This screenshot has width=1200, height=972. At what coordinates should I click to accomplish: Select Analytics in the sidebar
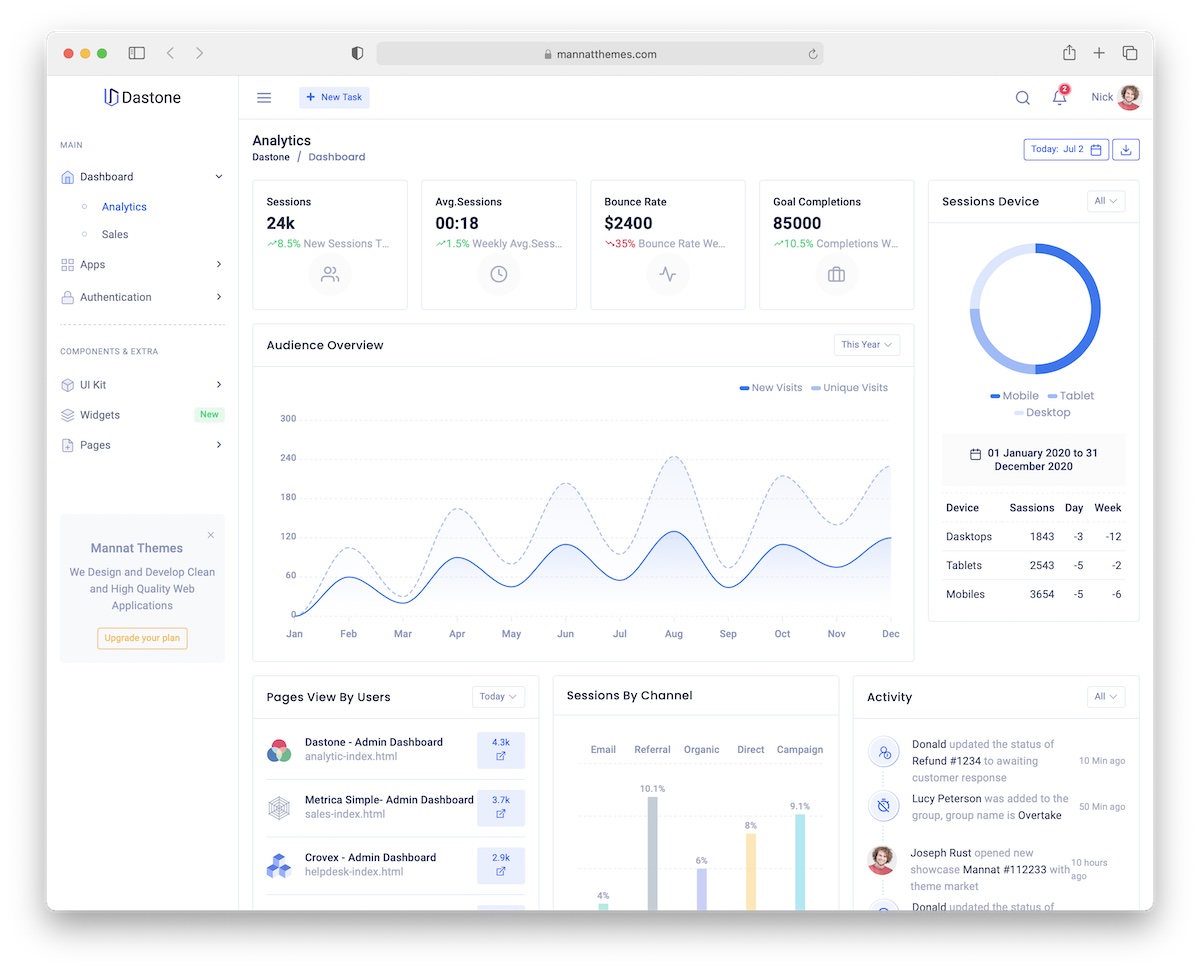tap(124, 207)
